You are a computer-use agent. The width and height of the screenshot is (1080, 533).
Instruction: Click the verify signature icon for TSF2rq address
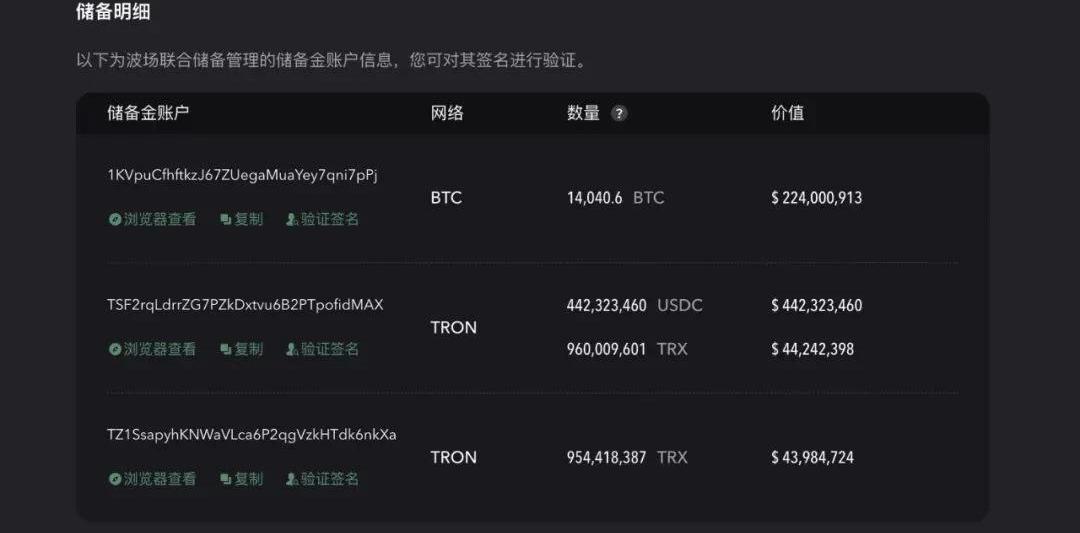click(x=292, y=349)
